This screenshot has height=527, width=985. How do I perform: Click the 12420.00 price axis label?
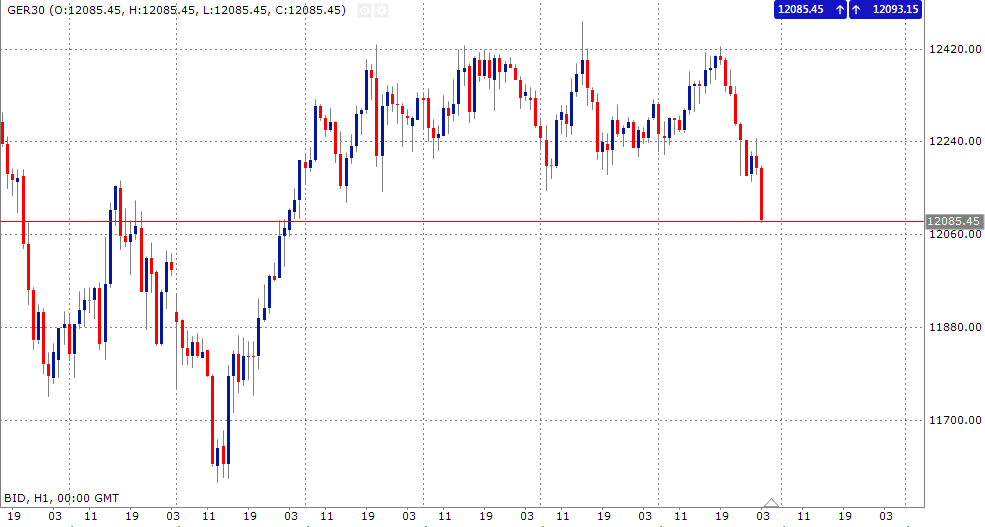(x=955, y=49)
